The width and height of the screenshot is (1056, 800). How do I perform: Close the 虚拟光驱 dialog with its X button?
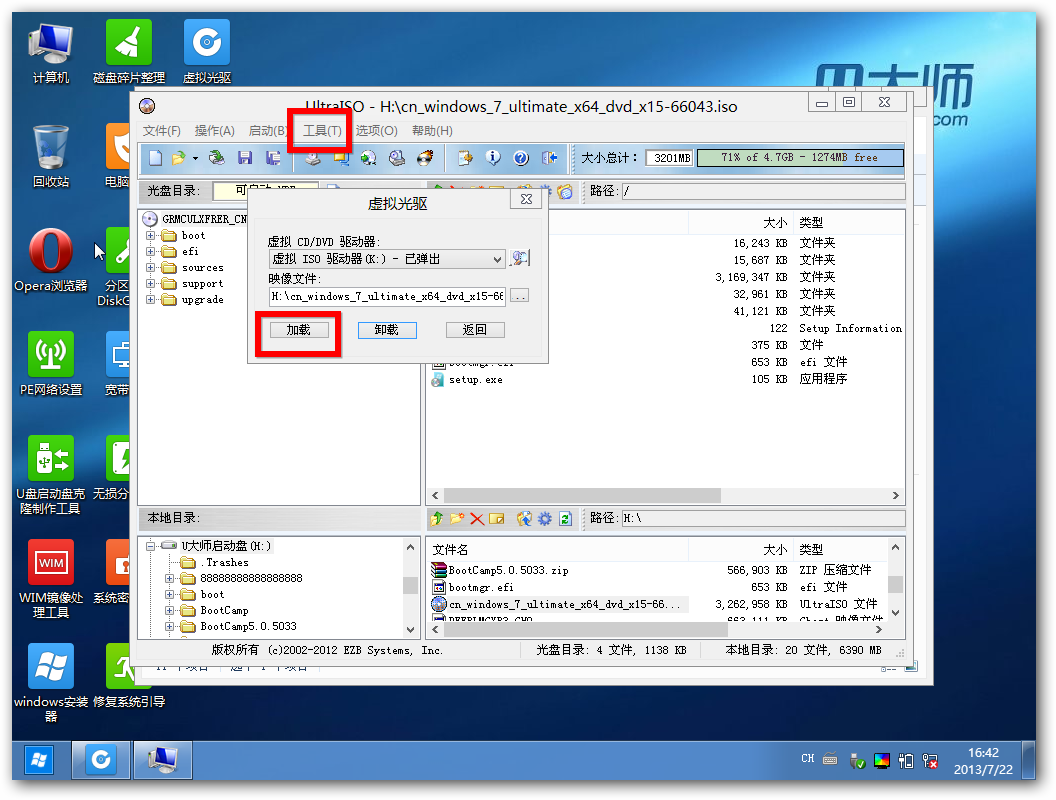[x=527, y=199]
